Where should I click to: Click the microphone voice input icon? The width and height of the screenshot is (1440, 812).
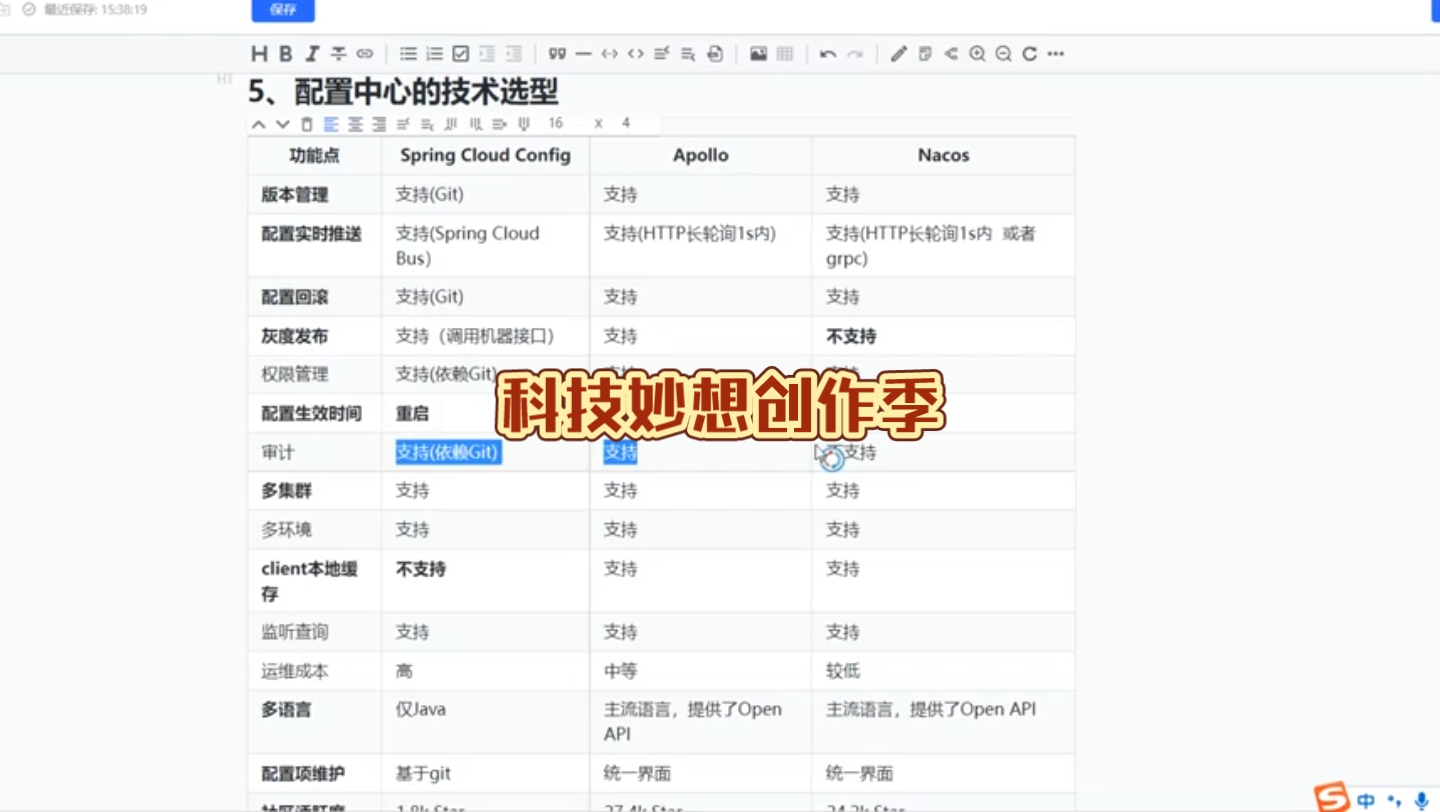point(1421,800)
